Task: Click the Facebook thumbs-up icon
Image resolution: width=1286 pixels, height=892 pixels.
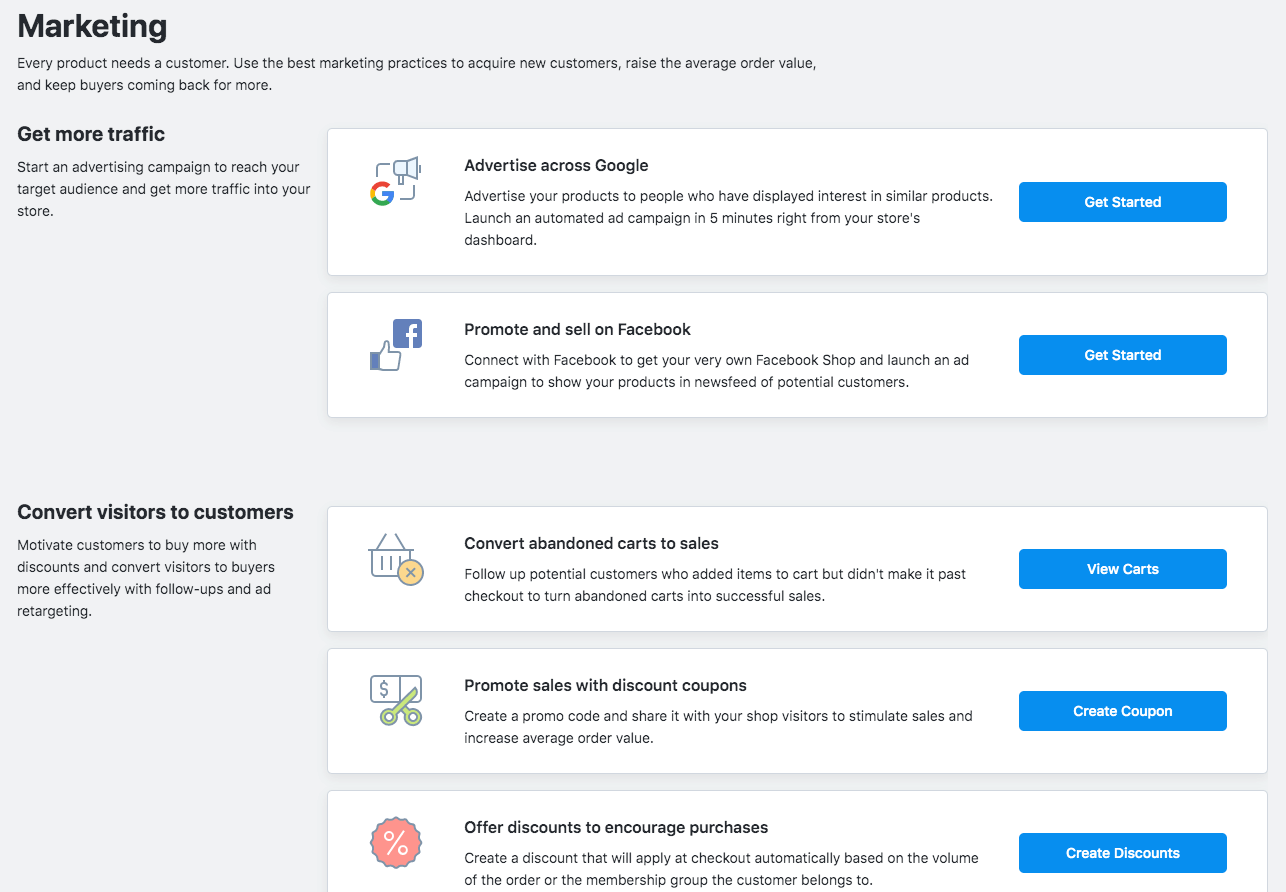Action: pos(396,345)
